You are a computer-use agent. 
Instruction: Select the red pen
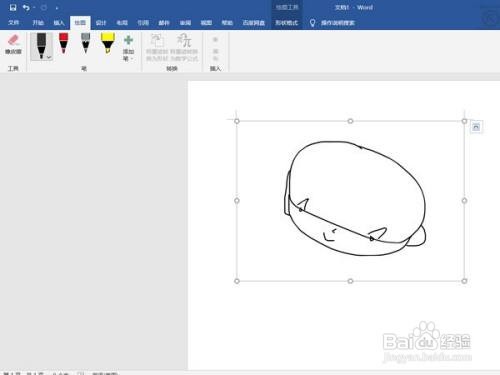point(63,43)
